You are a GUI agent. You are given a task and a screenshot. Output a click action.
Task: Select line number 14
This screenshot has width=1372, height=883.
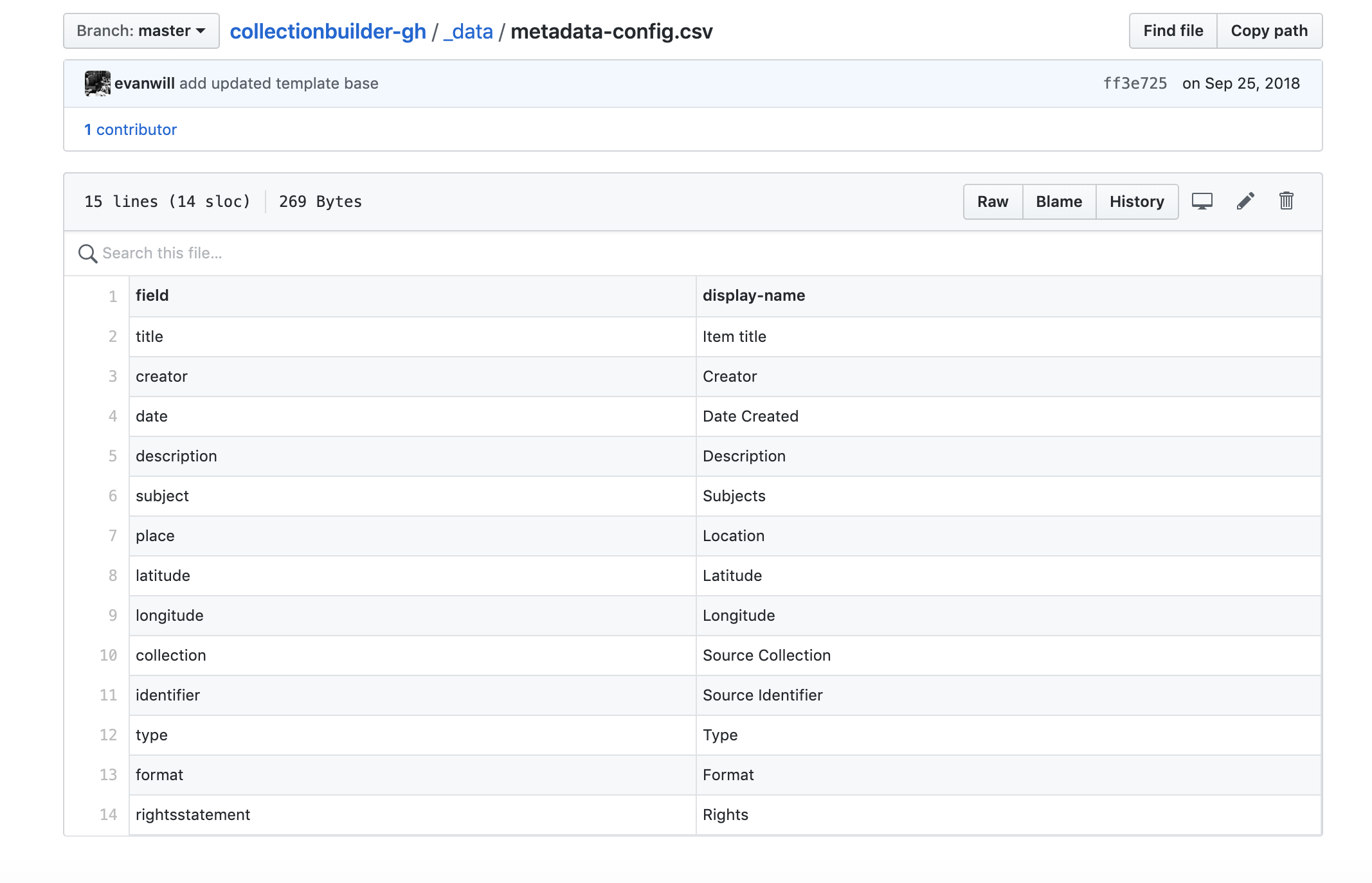click(108, 815)
